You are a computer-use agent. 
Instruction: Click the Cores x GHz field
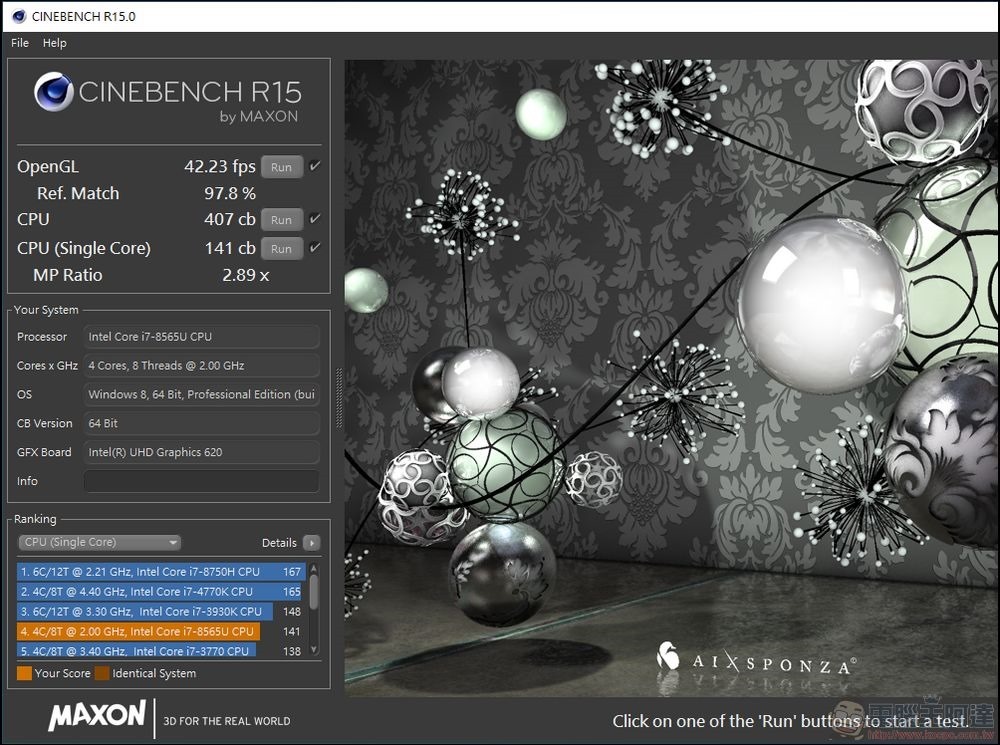(201, 365)
